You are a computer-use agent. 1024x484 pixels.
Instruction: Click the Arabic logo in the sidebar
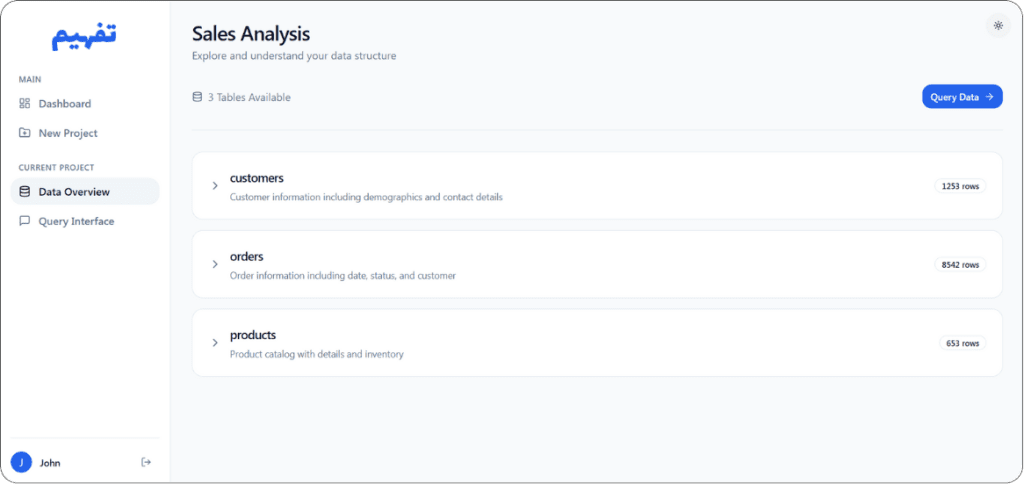85,35
